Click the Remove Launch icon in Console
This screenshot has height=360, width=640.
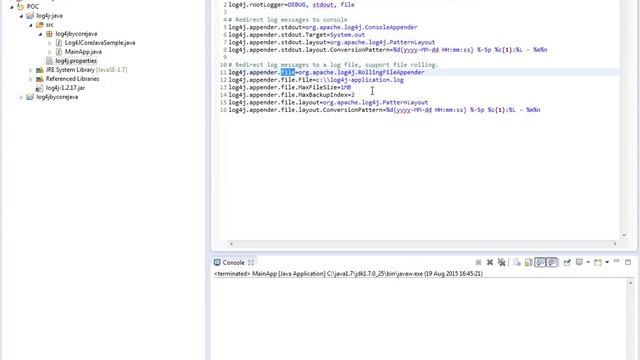click(490, 262)
